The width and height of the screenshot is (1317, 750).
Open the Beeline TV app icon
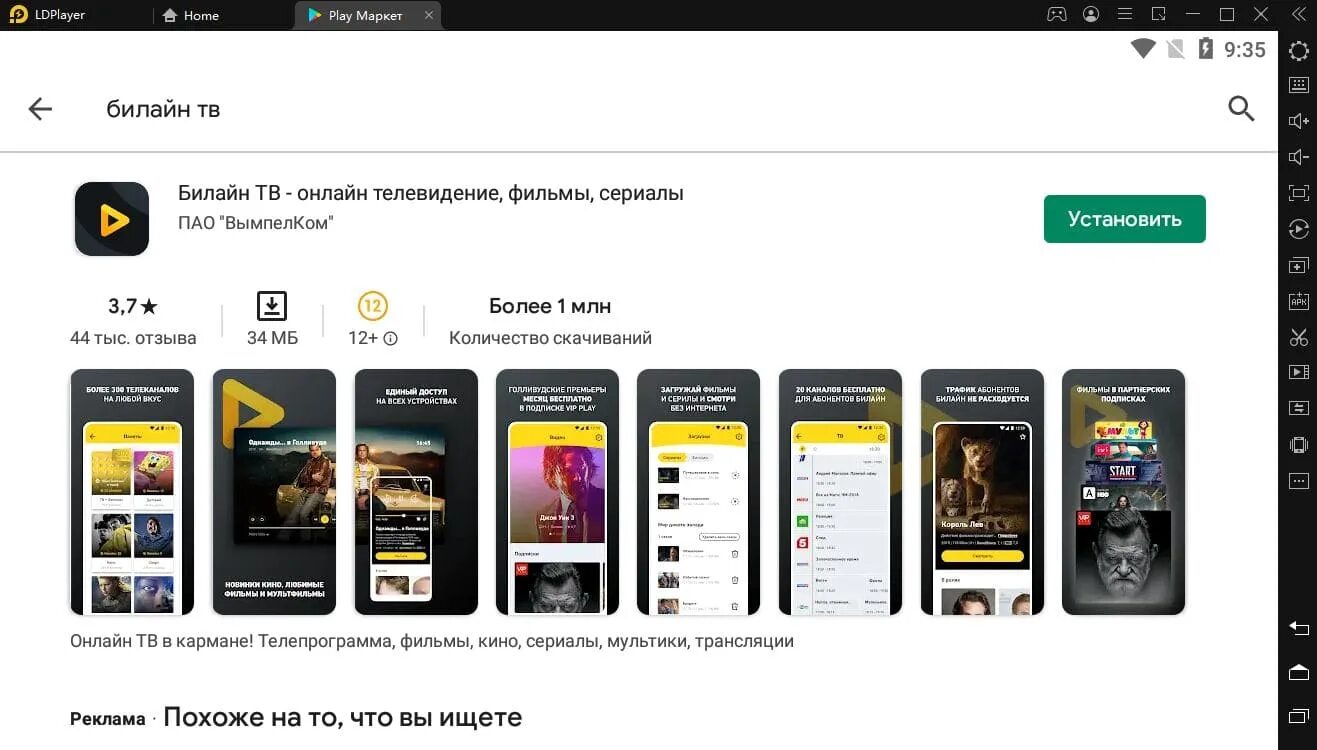(x=112, y=219)
